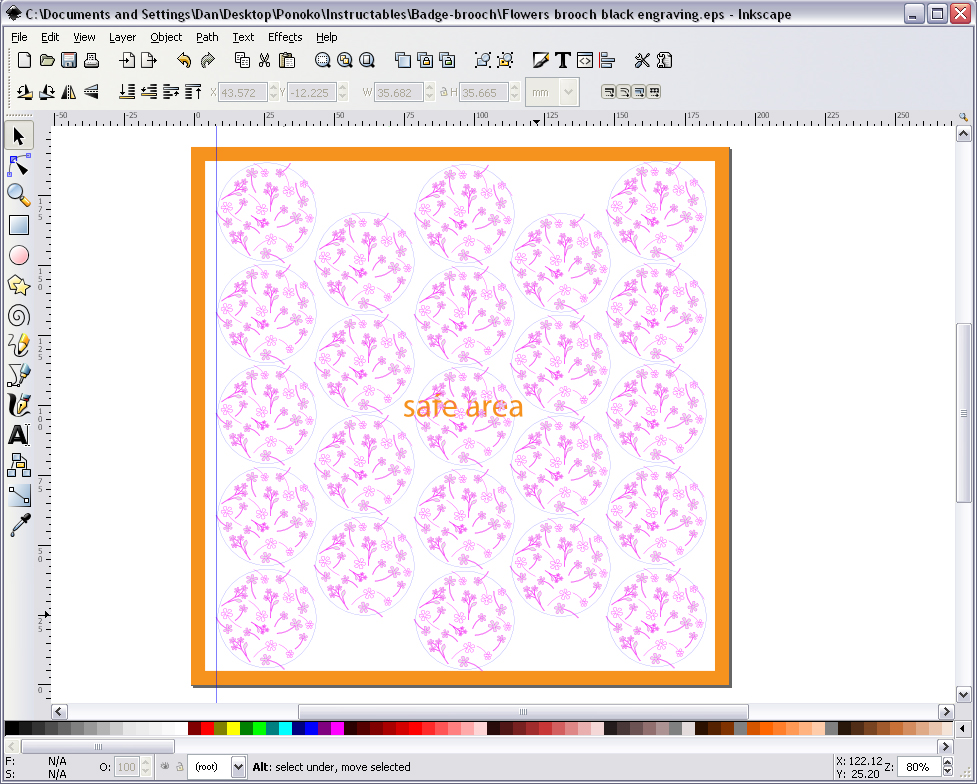The image size is (977, 784).
Task: Undo the last action
Action: tap(184, 60)
